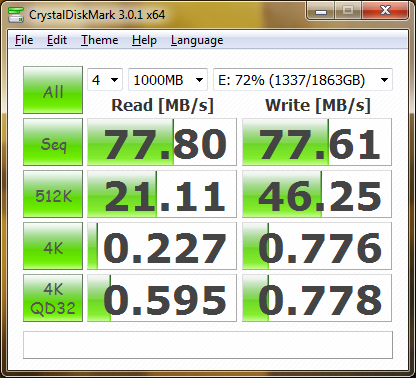The height and width of the screenshot is (378, 416).
Task: Open the Edit menu
Action: click(57, 40)
